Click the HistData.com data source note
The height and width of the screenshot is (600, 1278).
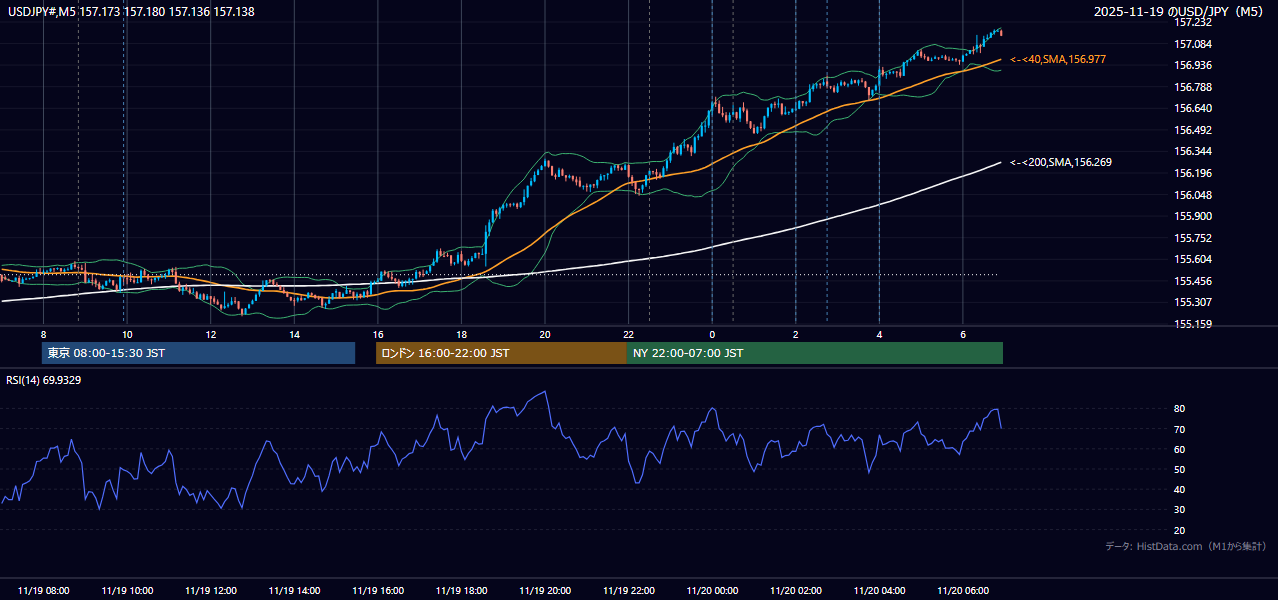tap(1186, 546)
